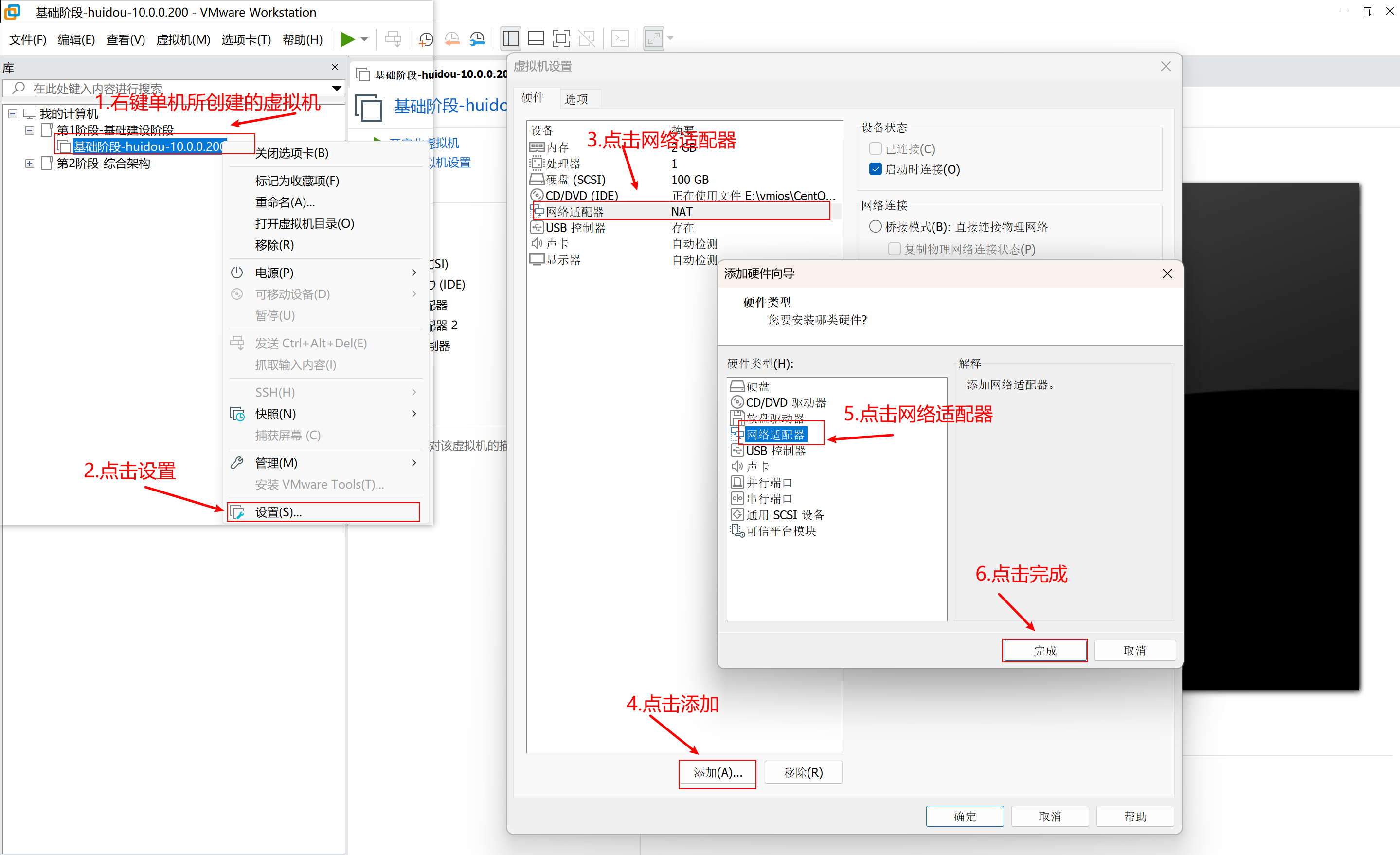Switch to the 选项 tab
Screen dimensions: 1400x855
pyautogui.click(x=576, y=99)
